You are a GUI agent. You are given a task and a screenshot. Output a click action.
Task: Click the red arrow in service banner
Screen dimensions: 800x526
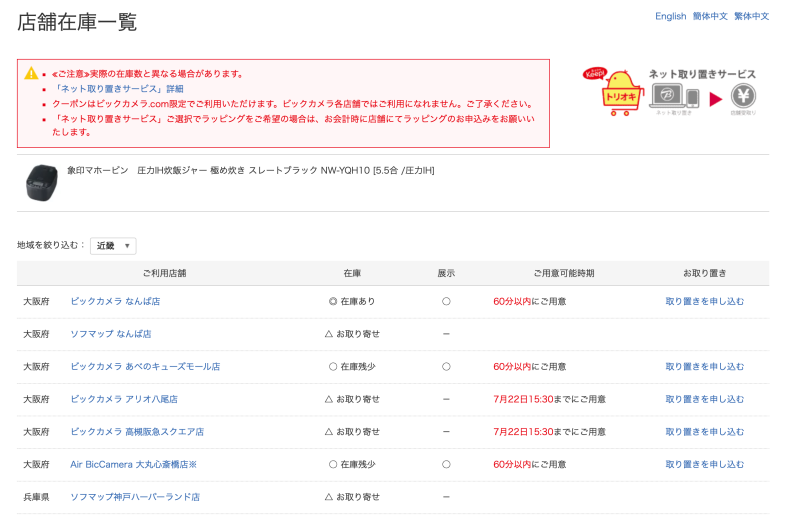pos(716,99)
